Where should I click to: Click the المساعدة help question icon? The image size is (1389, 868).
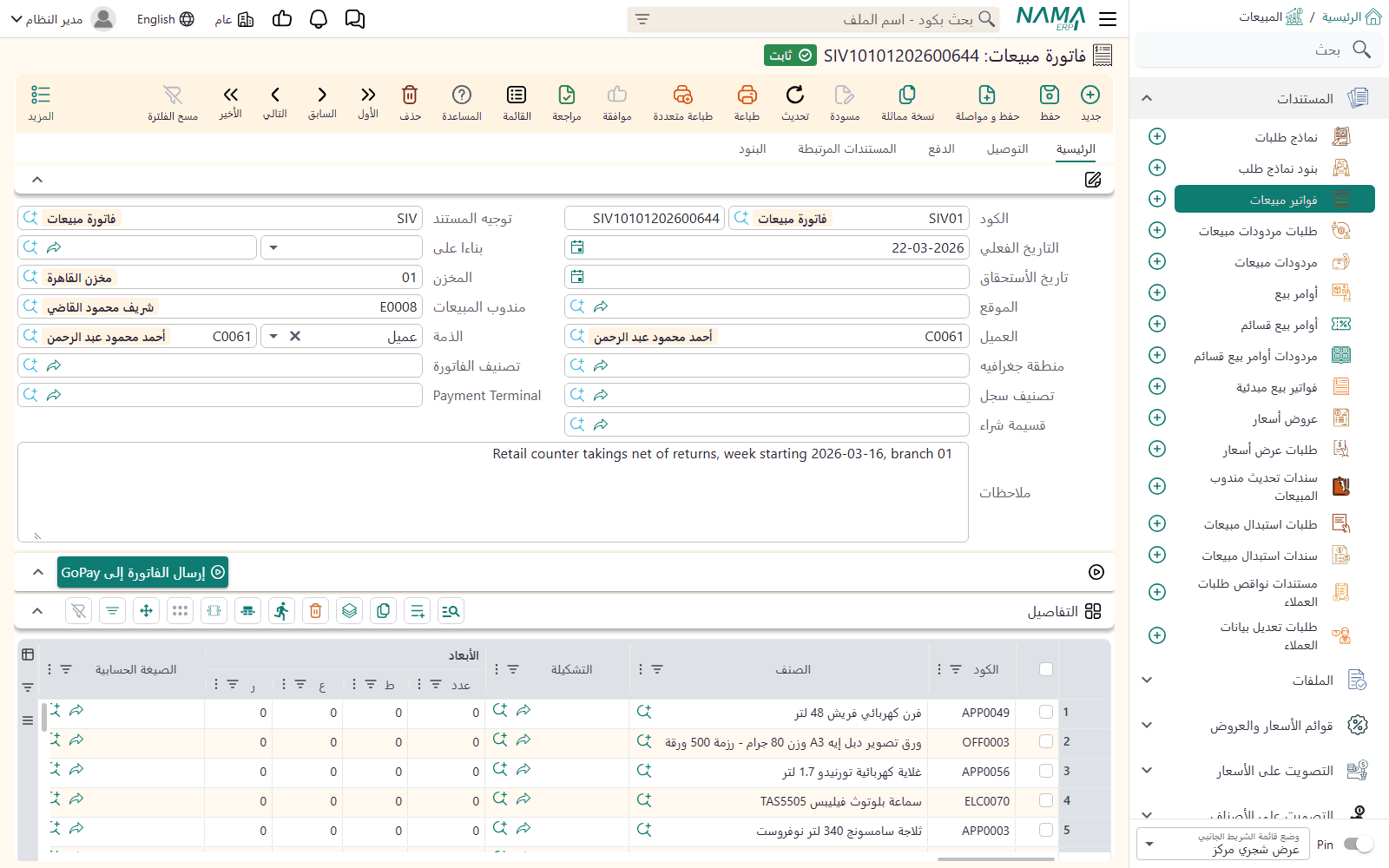click(462, 95)
